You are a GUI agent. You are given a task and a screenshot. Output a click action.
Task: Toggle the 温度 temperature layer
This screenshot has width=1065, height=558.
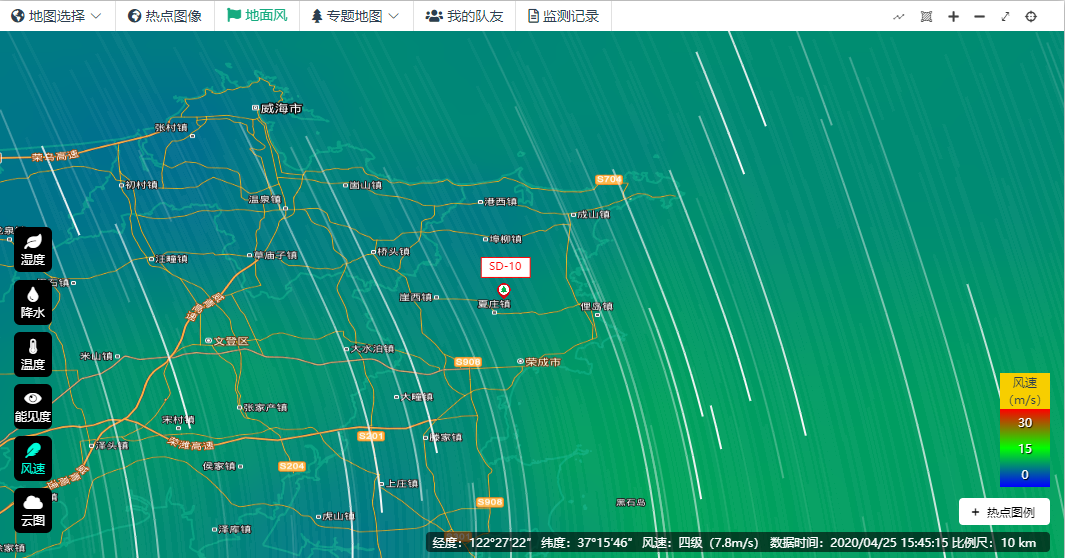coord(33,354)
